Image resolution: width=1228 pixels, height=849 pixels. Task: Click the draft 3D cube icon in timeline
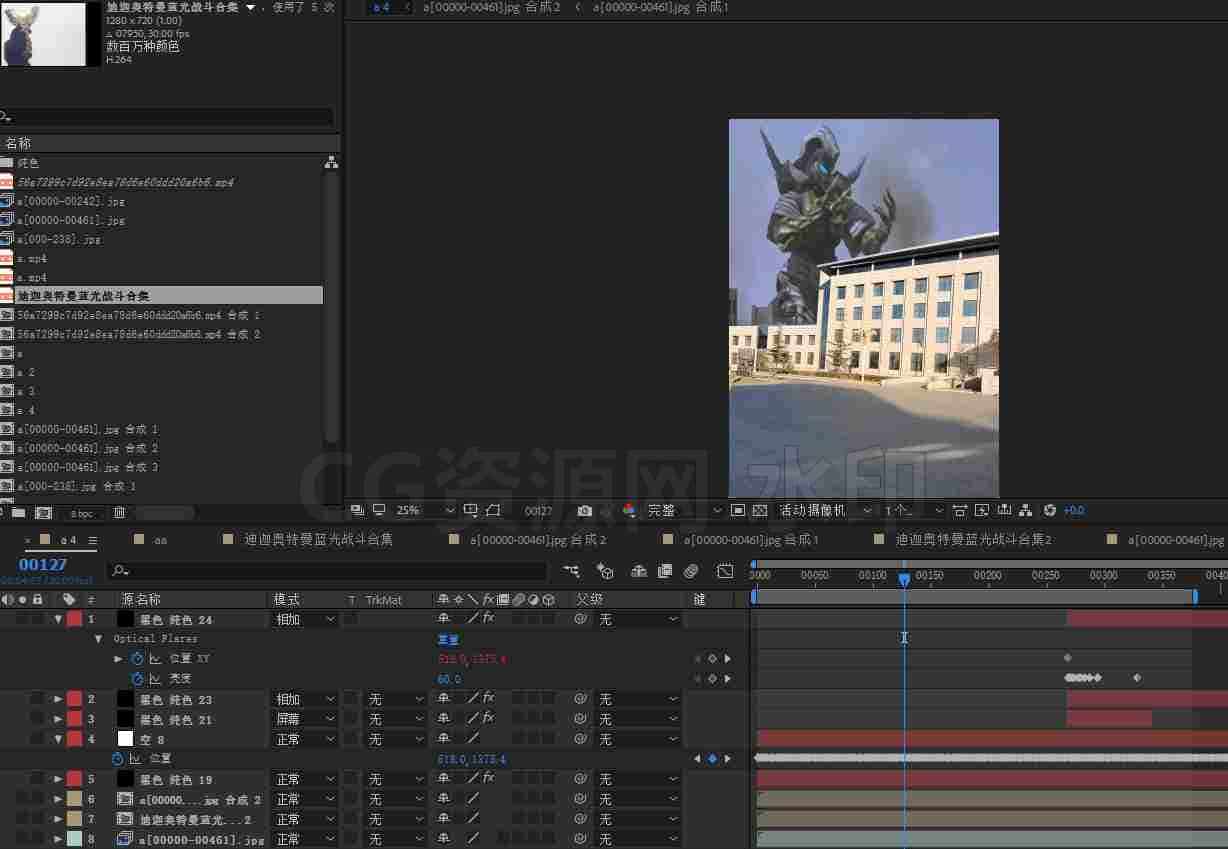pyautogui.click(x=604, y=571)
